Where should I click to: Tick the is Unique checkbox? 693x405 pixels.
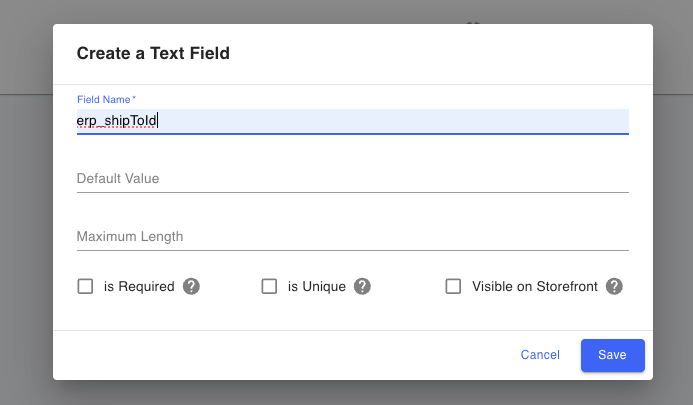point(269,286)
